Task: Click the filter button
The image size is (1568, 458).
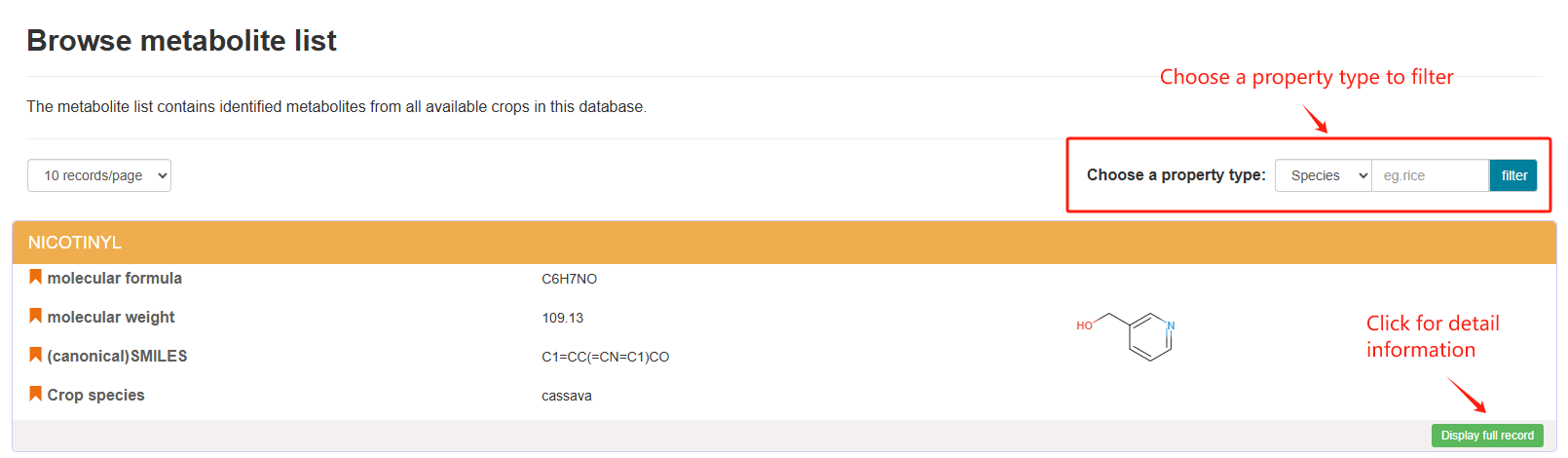Action: [x=1513, y=175]
